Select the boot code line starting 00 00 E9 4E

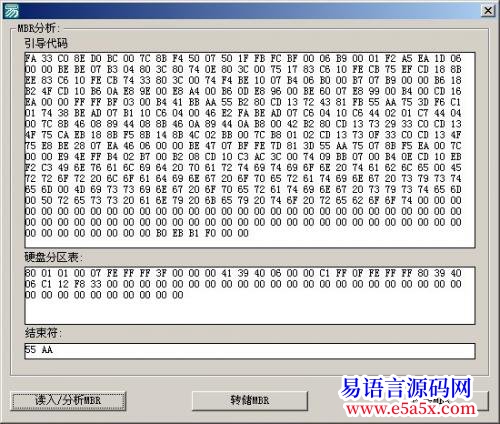[x=243, y=157]
